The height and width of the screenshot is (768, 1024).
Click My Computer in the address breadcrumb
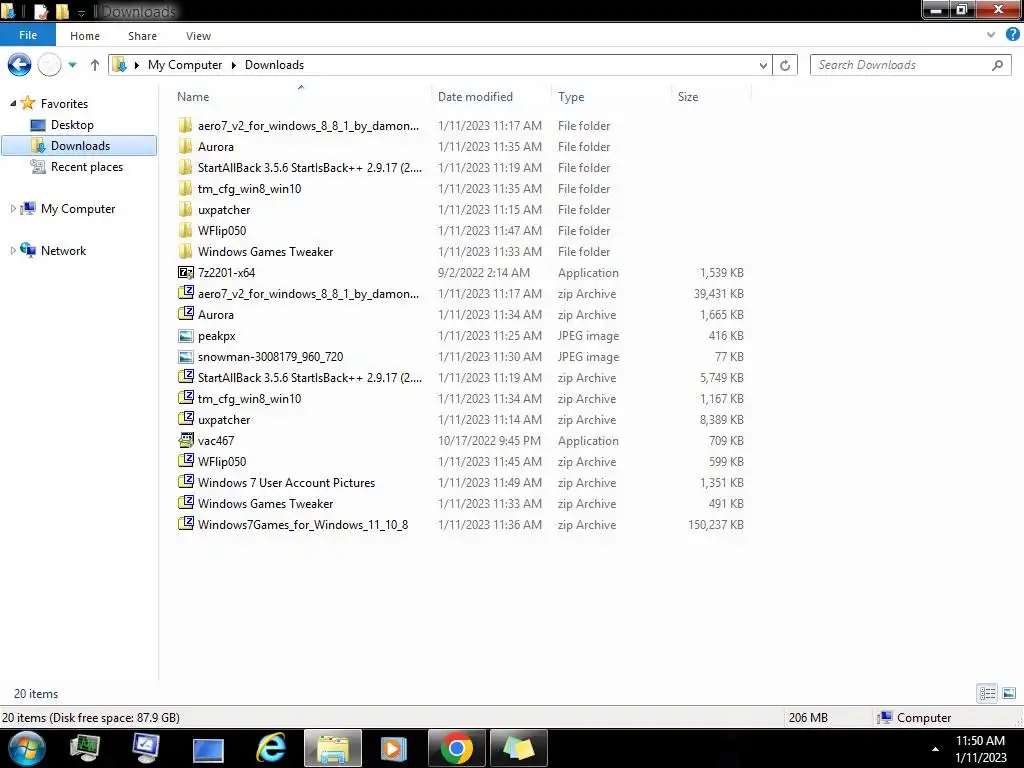185,65
